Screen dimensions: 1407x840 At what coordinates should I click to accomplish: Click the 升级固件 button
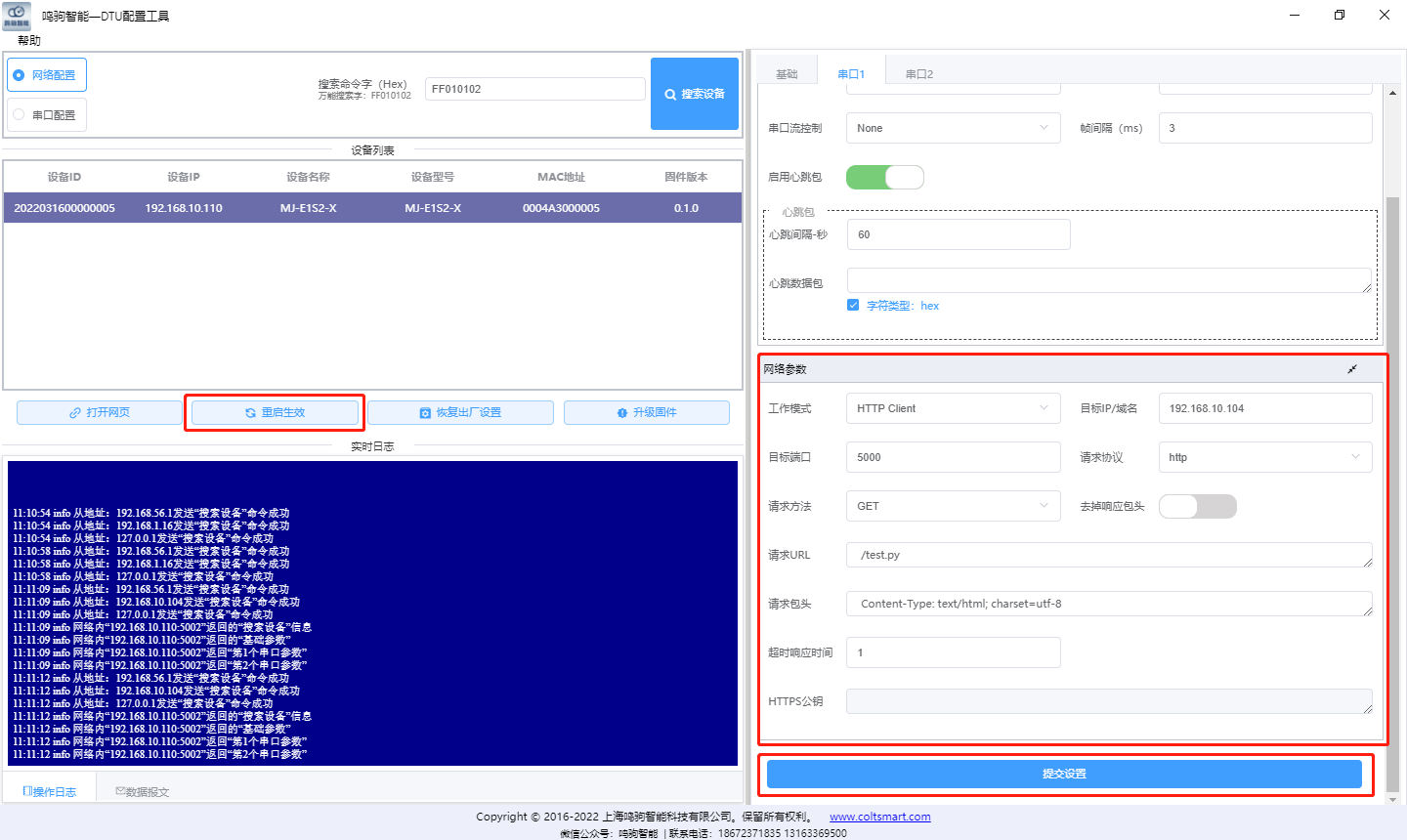point(647,413)
